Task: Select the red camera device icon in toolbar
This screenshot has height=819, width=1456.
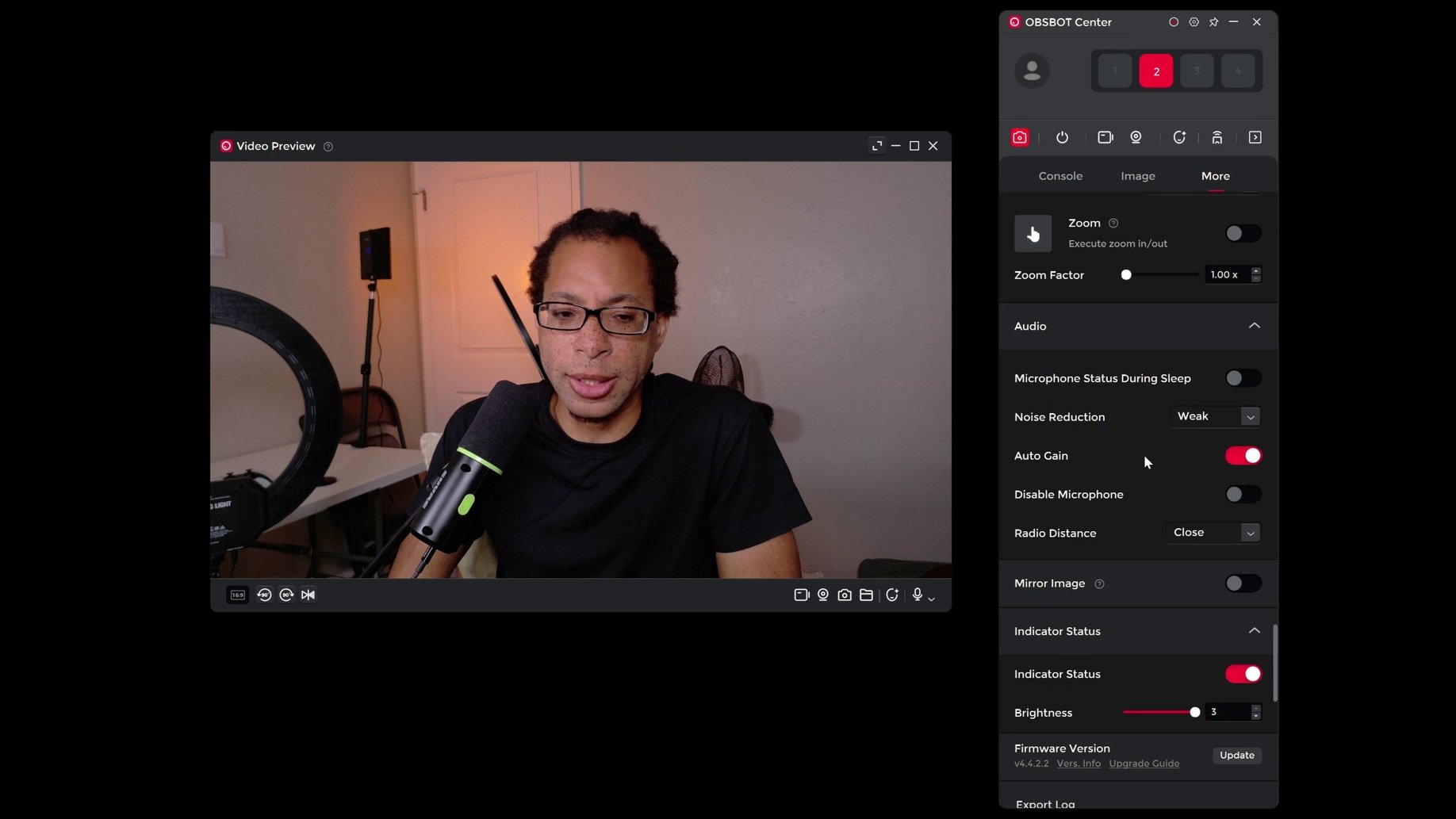Action: pyautogui.click(x=1020, y=137)
